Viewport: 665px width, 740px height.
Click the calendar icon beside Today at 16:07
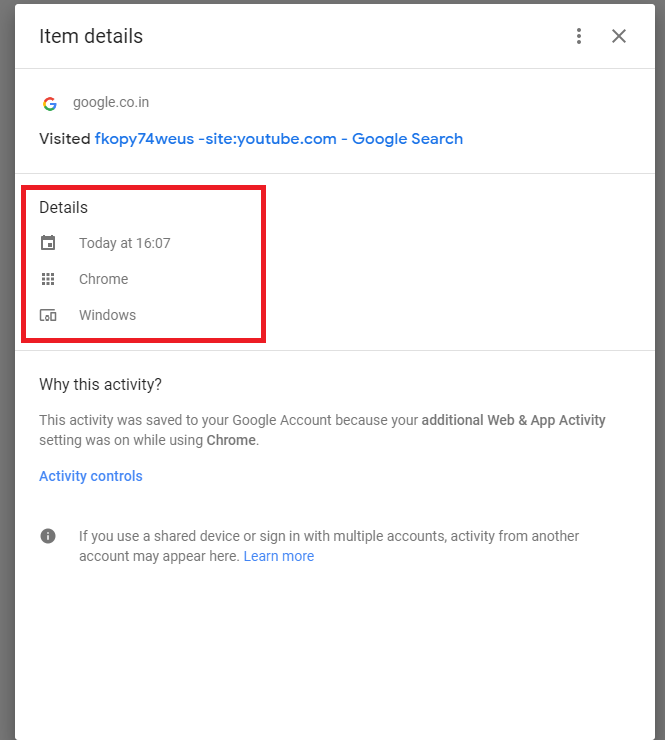click(x=48, y=243)
